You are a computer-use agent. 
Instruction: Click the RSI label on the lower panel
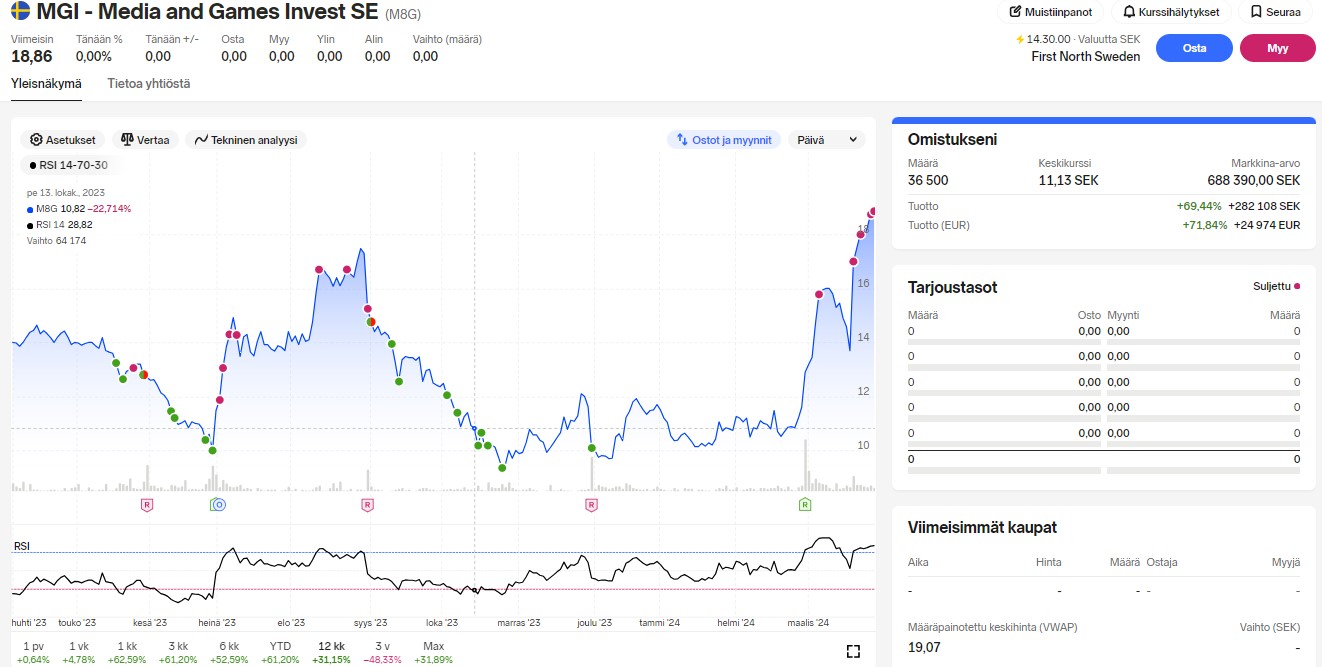[x=21, y=546]
